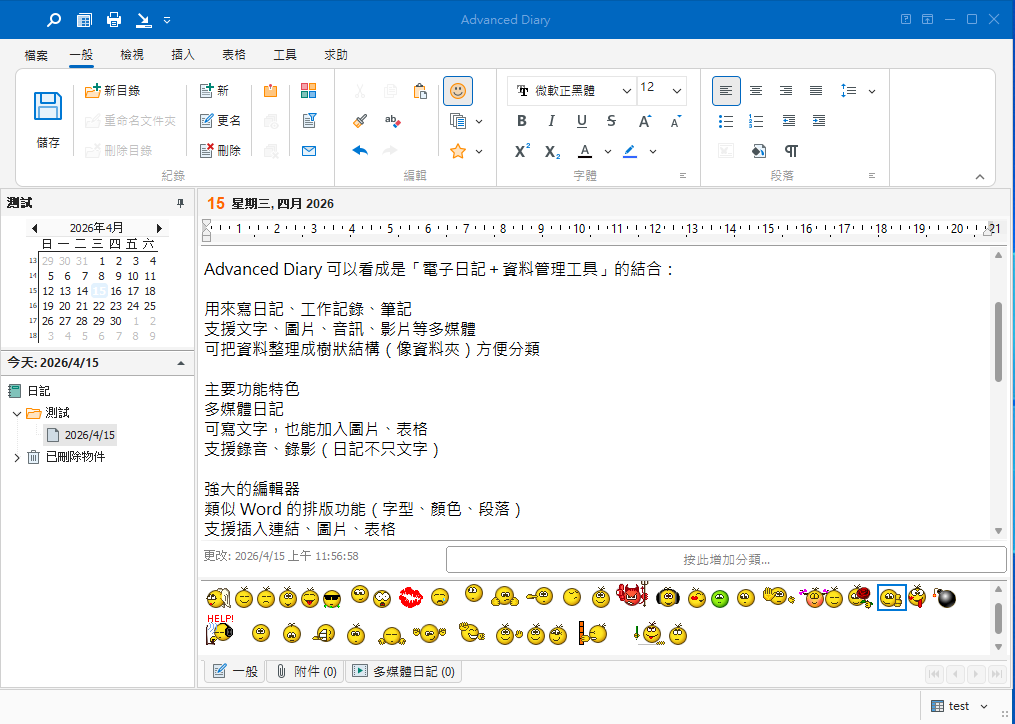This screenshot has width=1015, height=724.
Task: Undo the last edit with the blue arrow
Action: point(360,151)
